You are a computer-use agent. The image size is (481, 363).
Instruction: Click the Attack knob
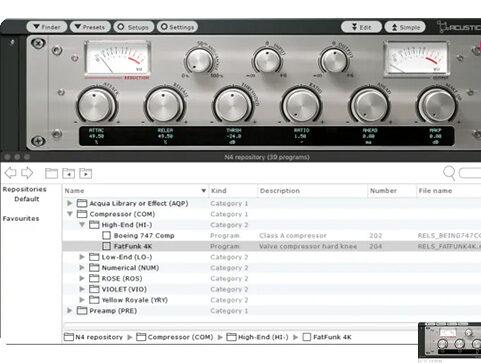click(x=96, y=105)
